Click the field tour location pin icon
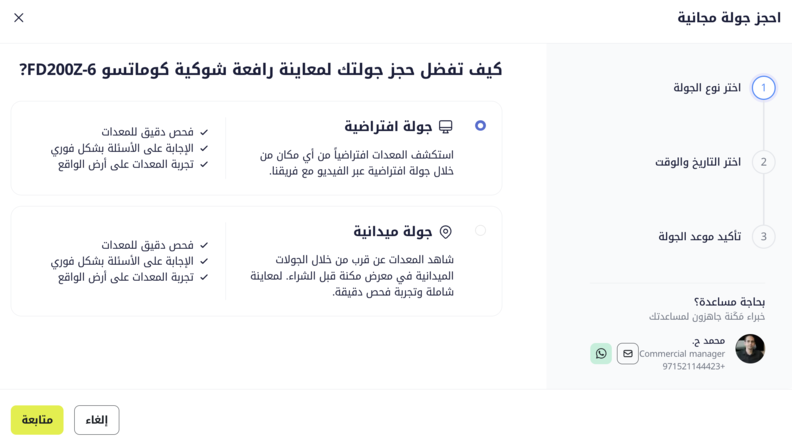The image size is (792, 444). (x=446, y=232)
